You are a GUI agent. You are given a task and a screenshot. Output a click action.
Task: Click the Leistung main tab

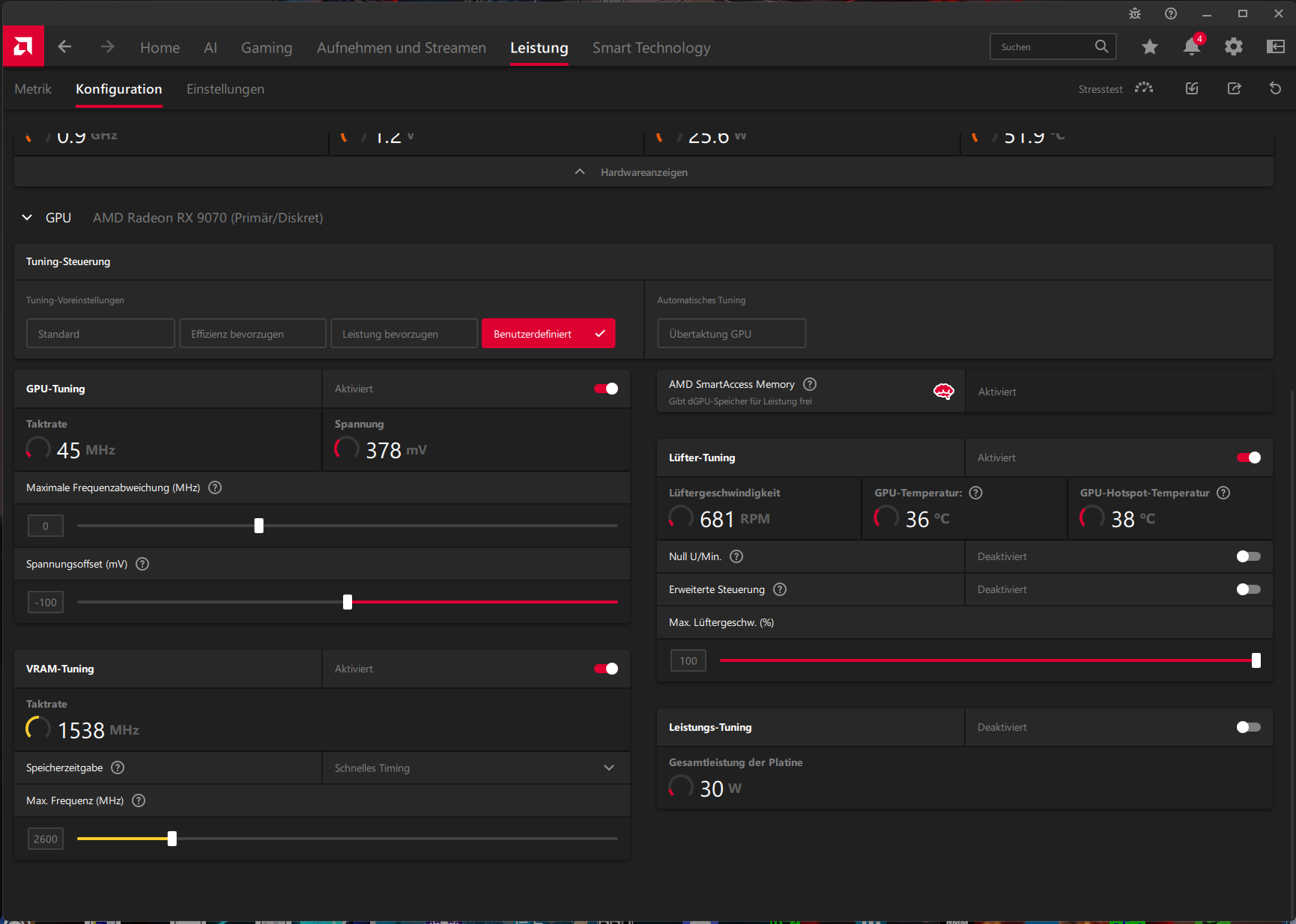pyautogui.click(x=539, y=48)
